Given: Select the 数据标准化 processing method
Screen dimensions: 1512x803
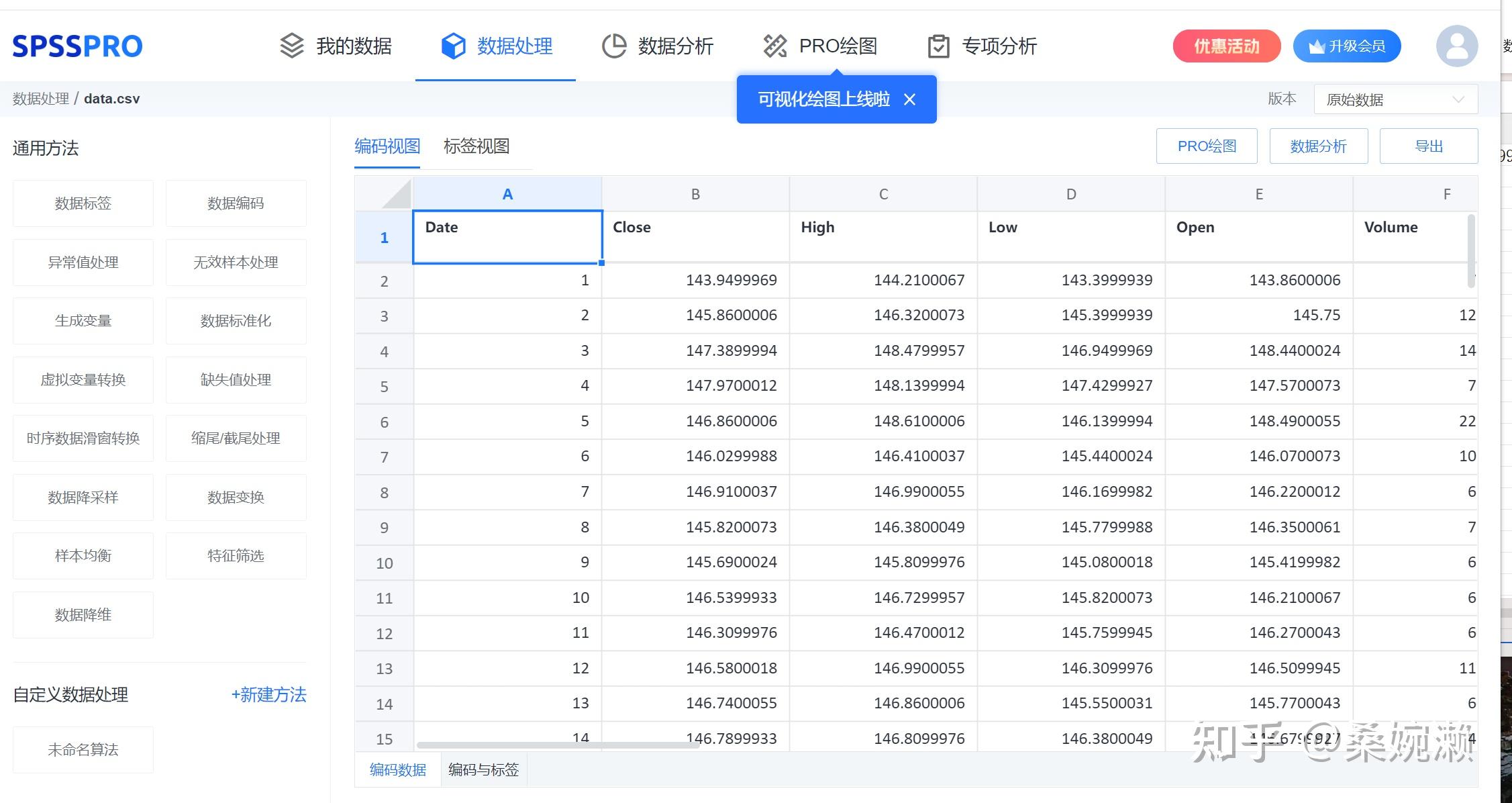Looking at the screenshot, I should tap(236, 321).
